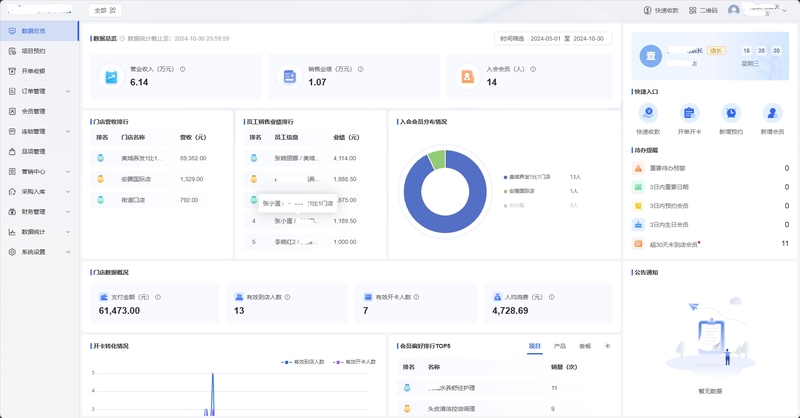Click the 61,473.00 支付金额 value
This screenshot has width=800, height=418.
[119, 311]
